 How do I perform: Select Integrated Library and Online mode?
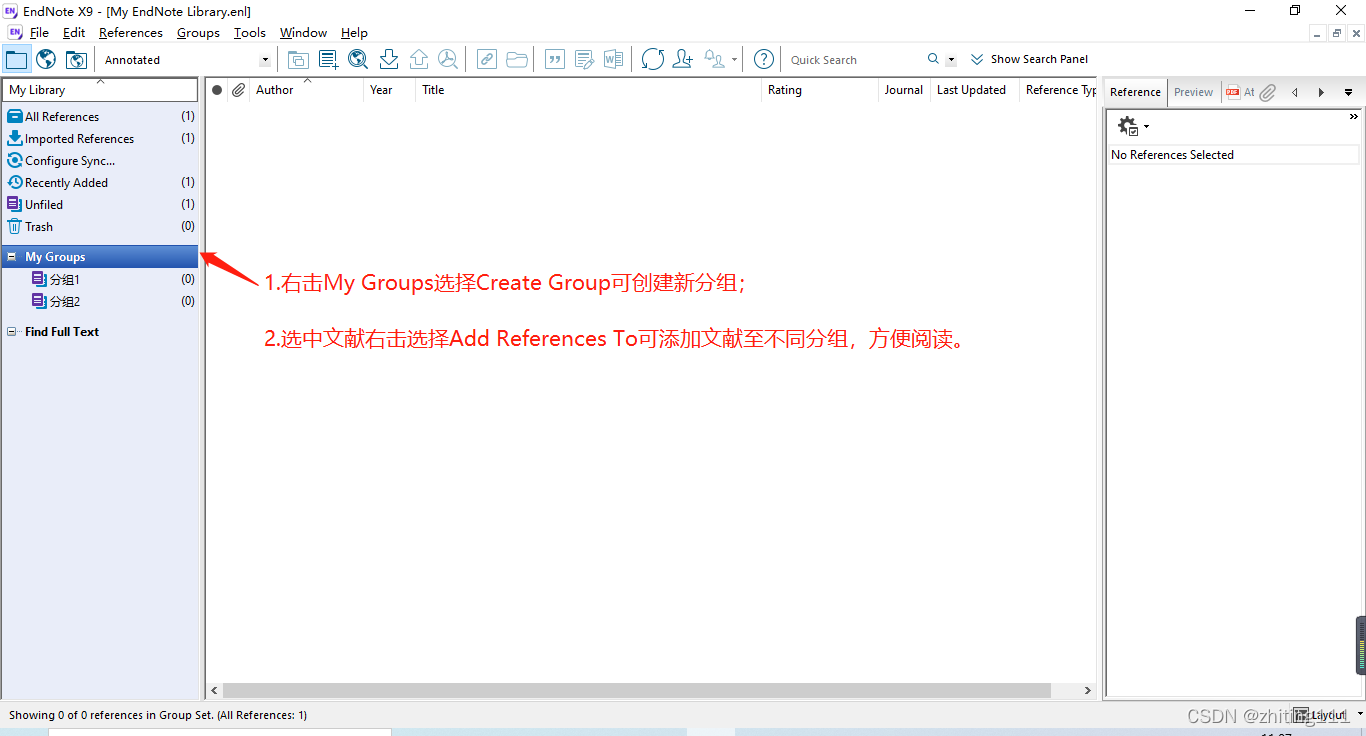(76, 59)
